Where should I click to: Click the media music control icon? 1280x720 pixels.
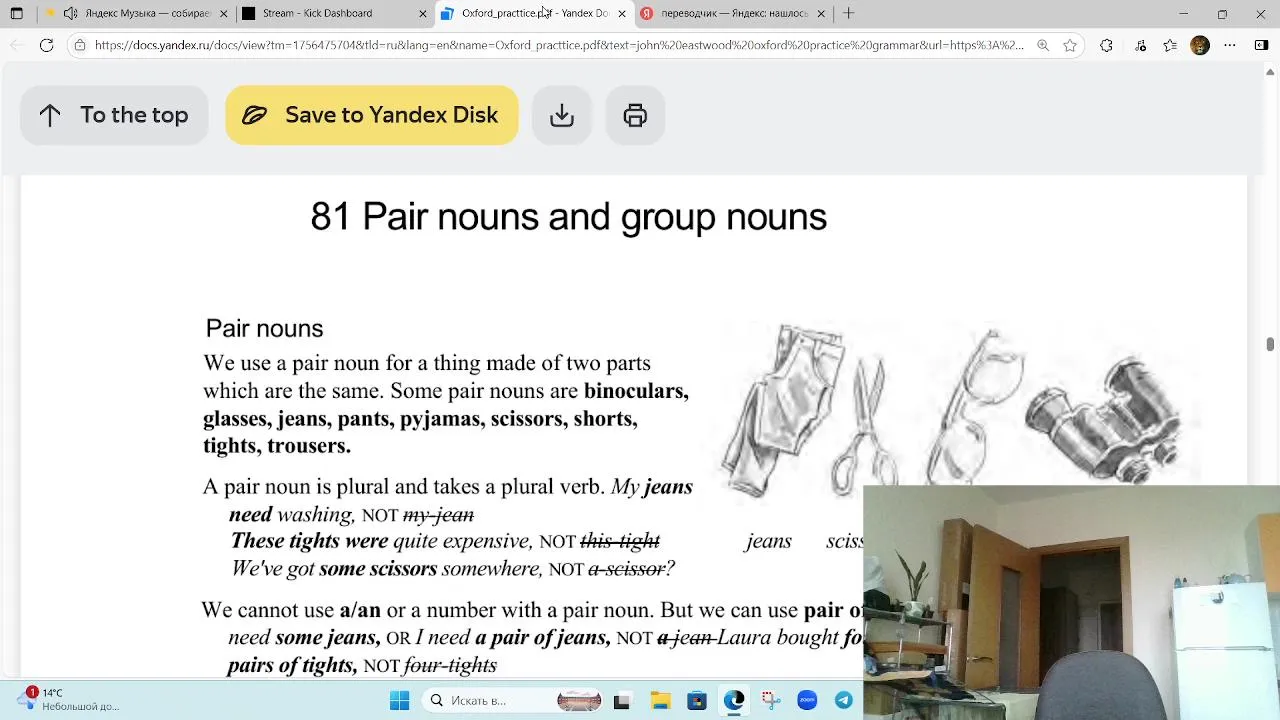click(1141, 45)
